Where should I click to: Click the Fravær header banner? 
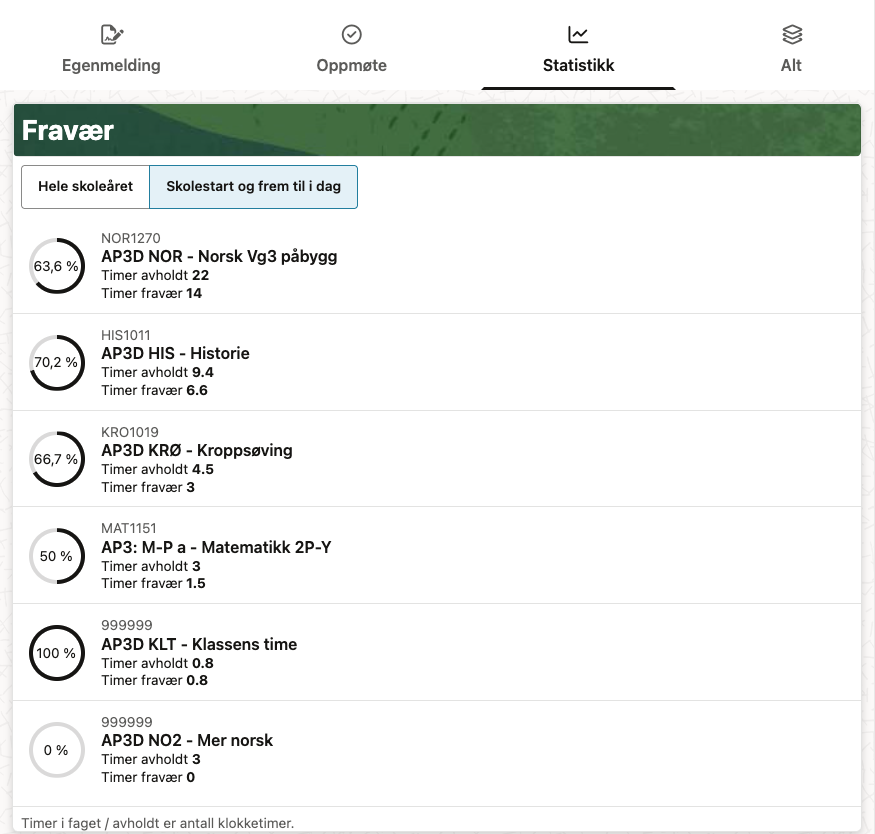437,130
